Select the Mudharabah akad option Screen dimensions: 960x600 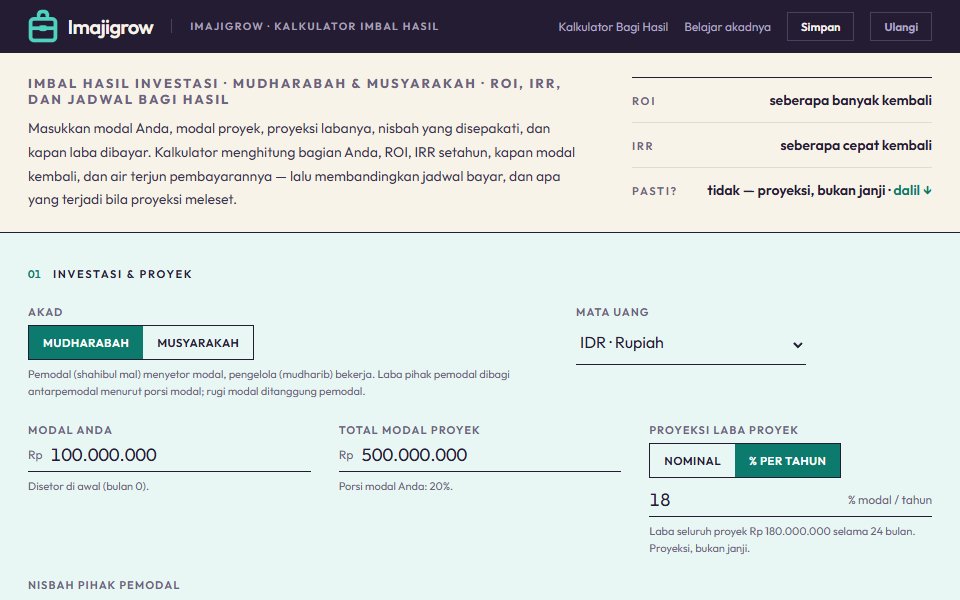(86, 343)
